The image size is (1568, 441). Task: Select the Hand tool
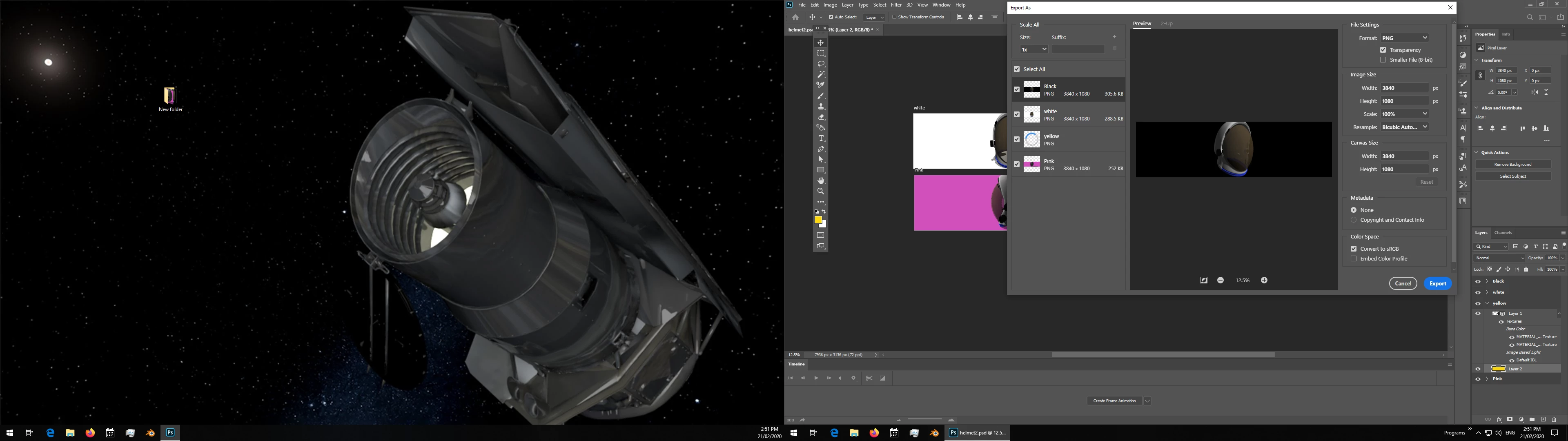click(820, 181)
